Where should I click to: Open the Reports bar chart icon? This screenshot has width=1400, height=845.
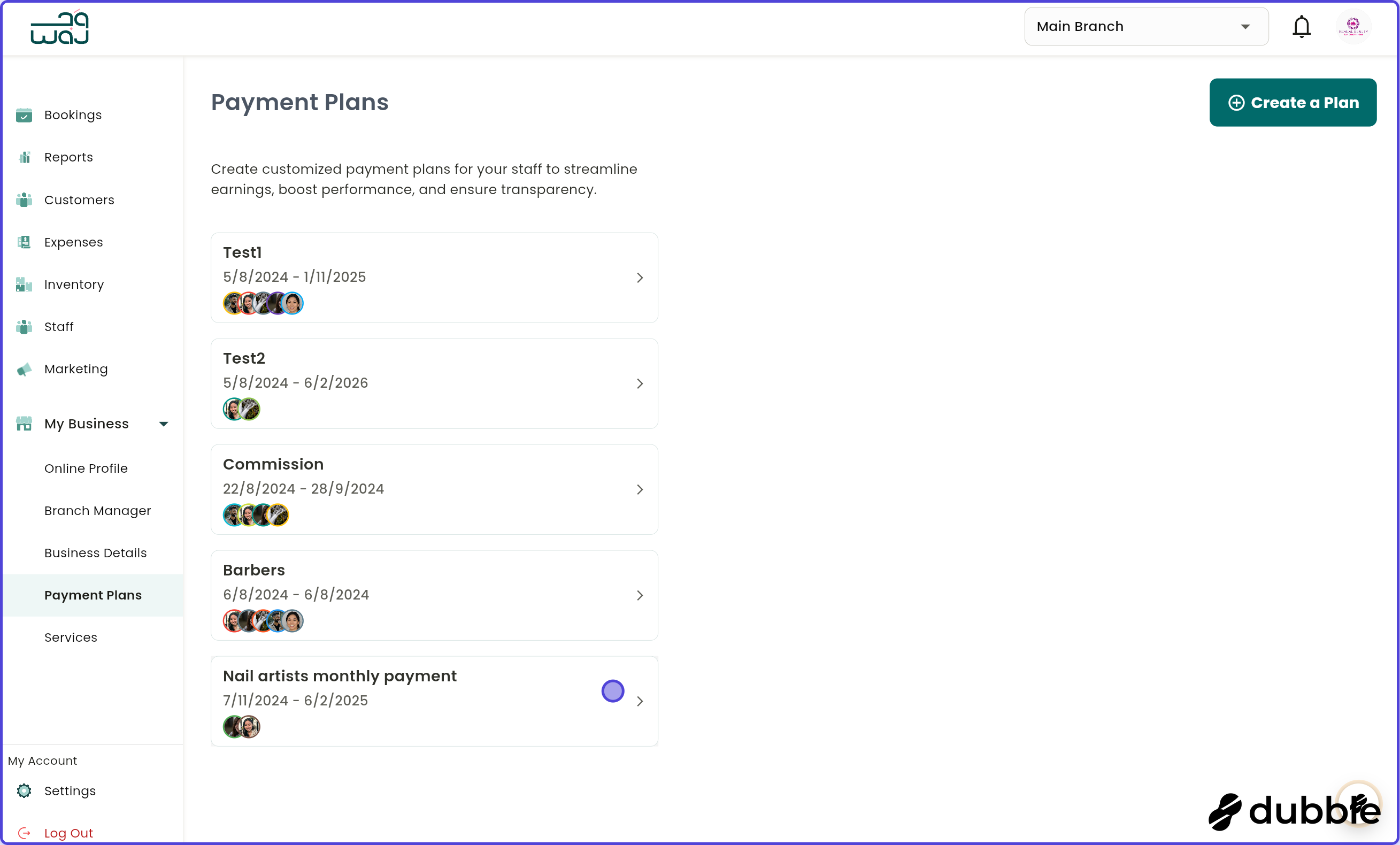click(x=24, y=157)
